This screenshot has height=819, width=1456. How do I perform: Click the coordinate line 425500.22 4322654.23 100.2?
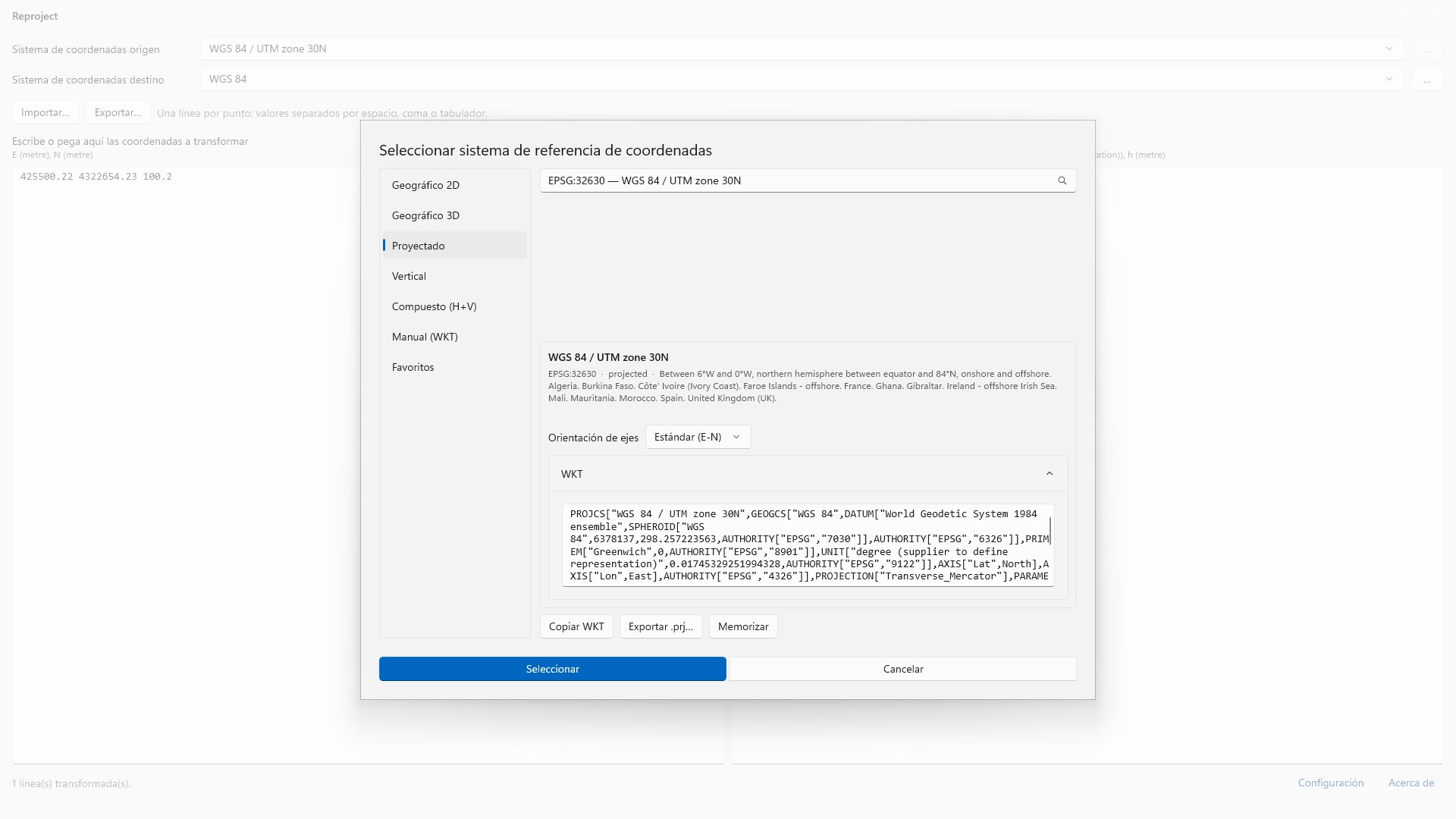coord(96,177)
